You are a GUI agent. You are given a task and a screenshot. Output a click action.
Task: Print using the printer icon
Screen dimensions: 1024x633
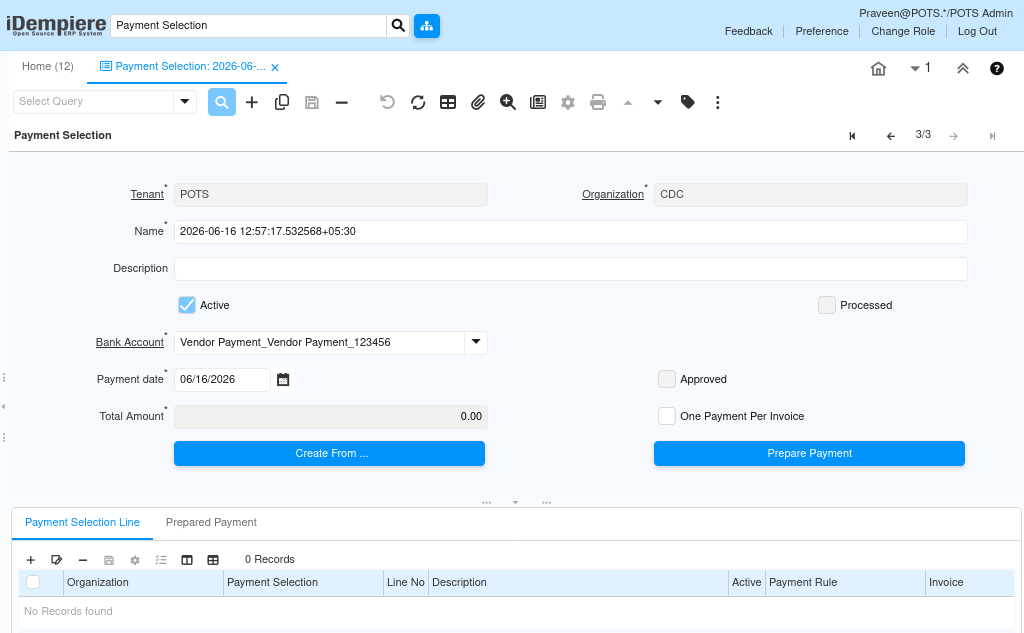(598, 103)
